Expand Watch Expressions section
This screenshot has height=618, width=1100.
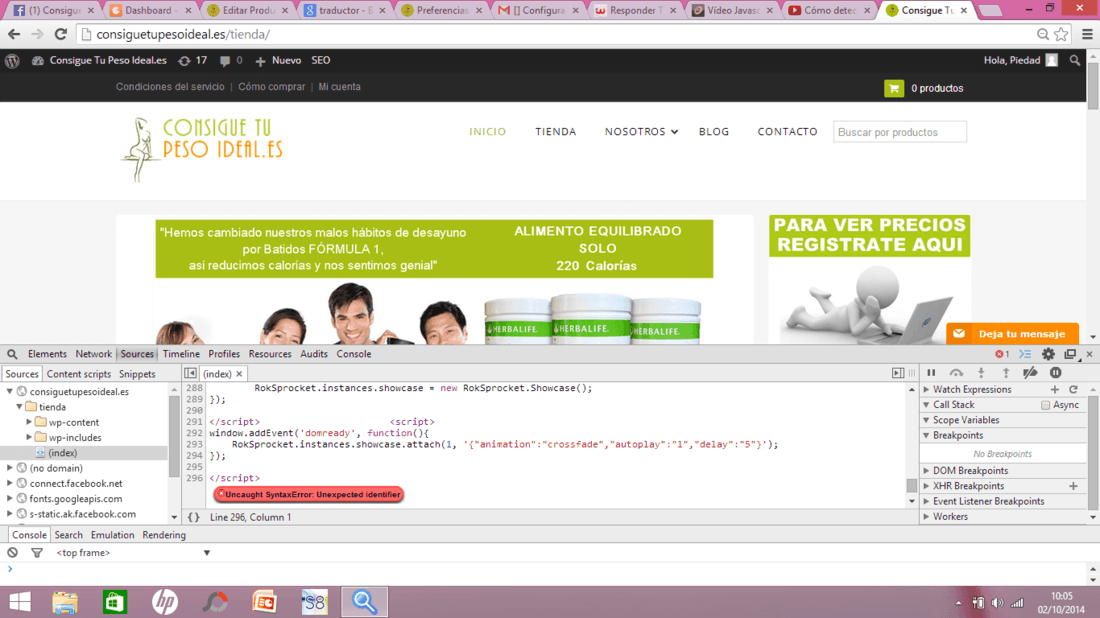point(926,389)
